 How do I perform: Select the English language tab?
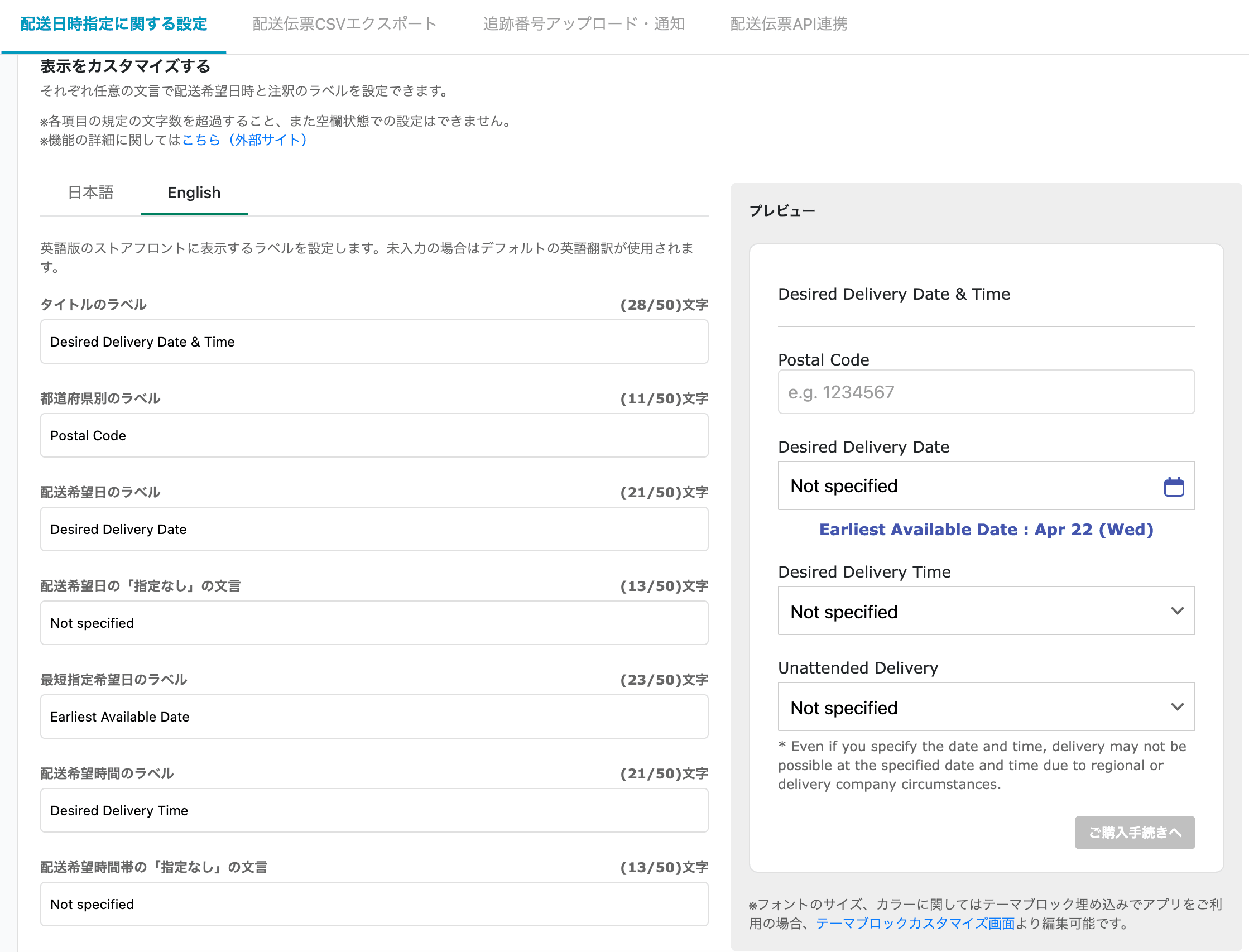[x=194, y=193]
